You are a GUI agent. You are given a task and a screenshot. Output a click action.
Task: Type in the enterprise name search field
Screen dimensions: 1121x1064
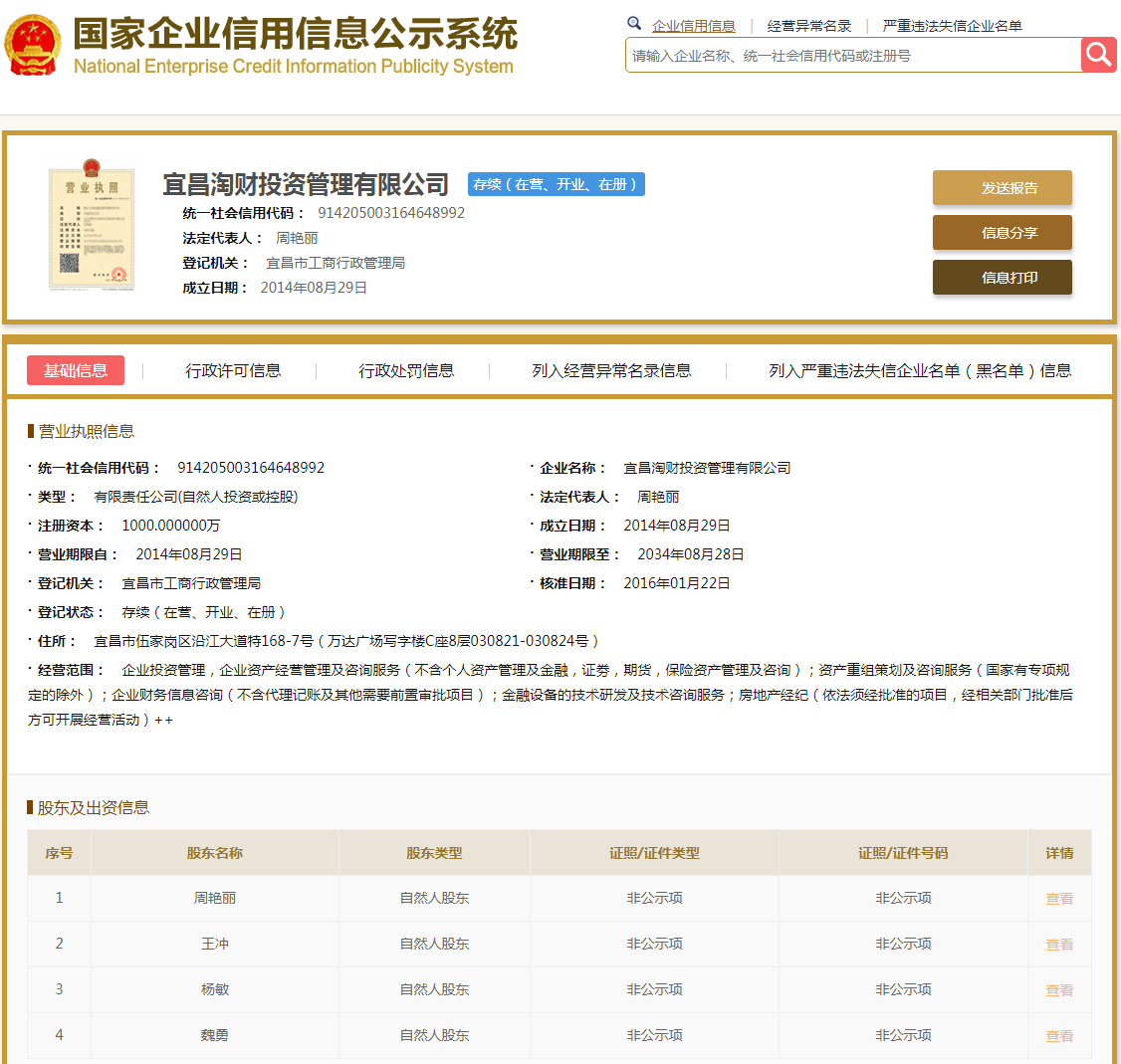[x=852, y=56]
